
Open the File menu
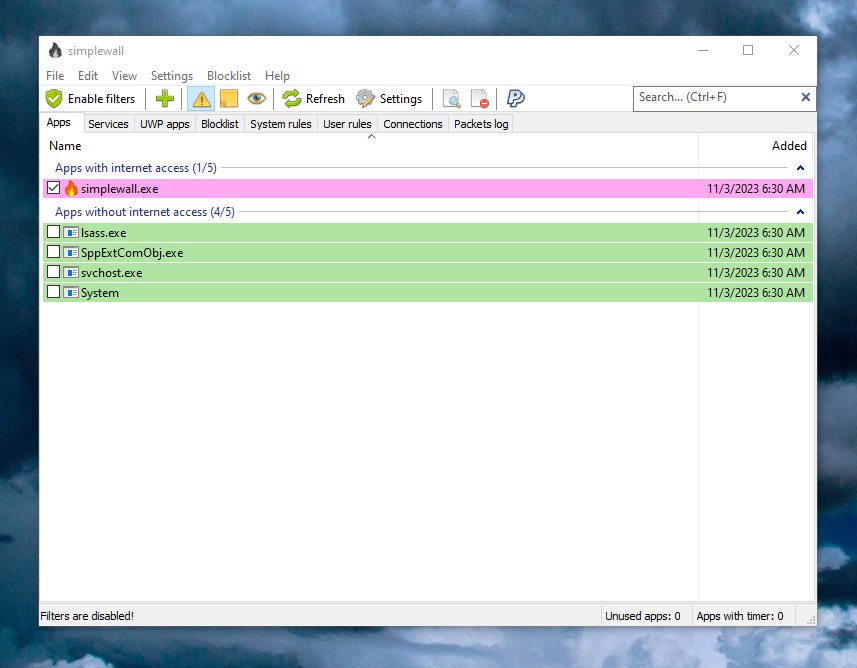(x=55, y=76)
